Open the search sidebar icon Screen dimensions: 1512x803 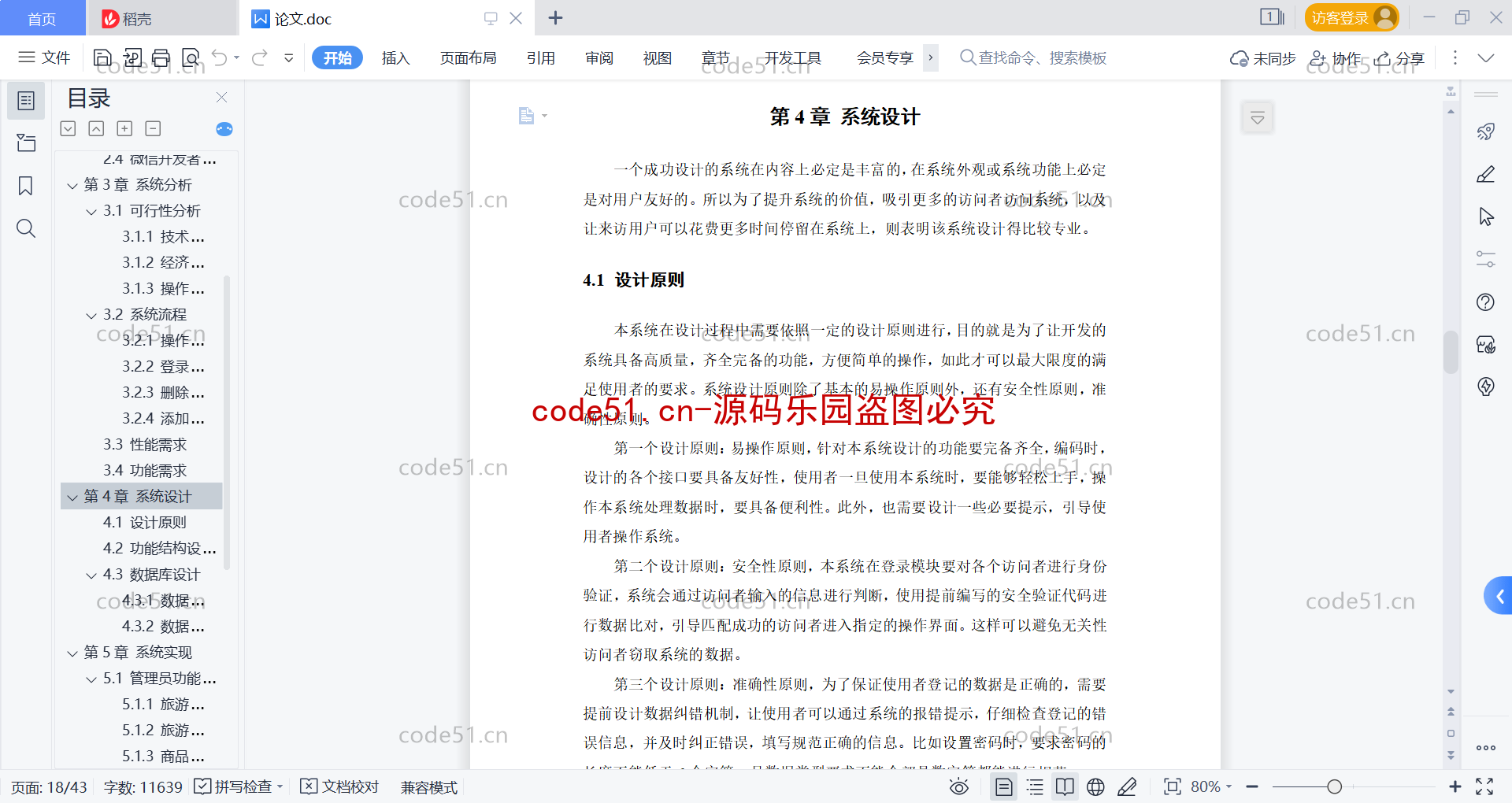point(26,228)
